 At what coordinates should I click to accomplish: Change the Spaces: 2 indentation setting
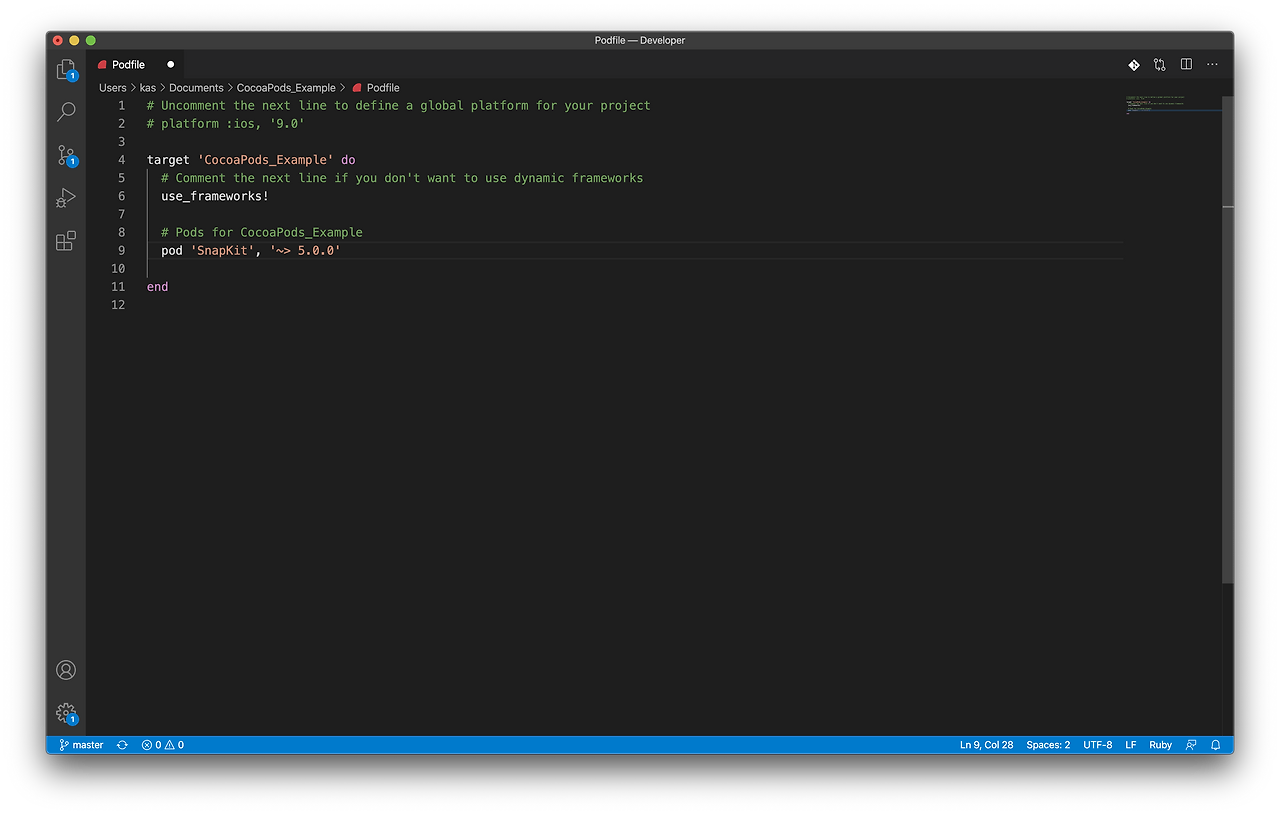pos(1048,745)
